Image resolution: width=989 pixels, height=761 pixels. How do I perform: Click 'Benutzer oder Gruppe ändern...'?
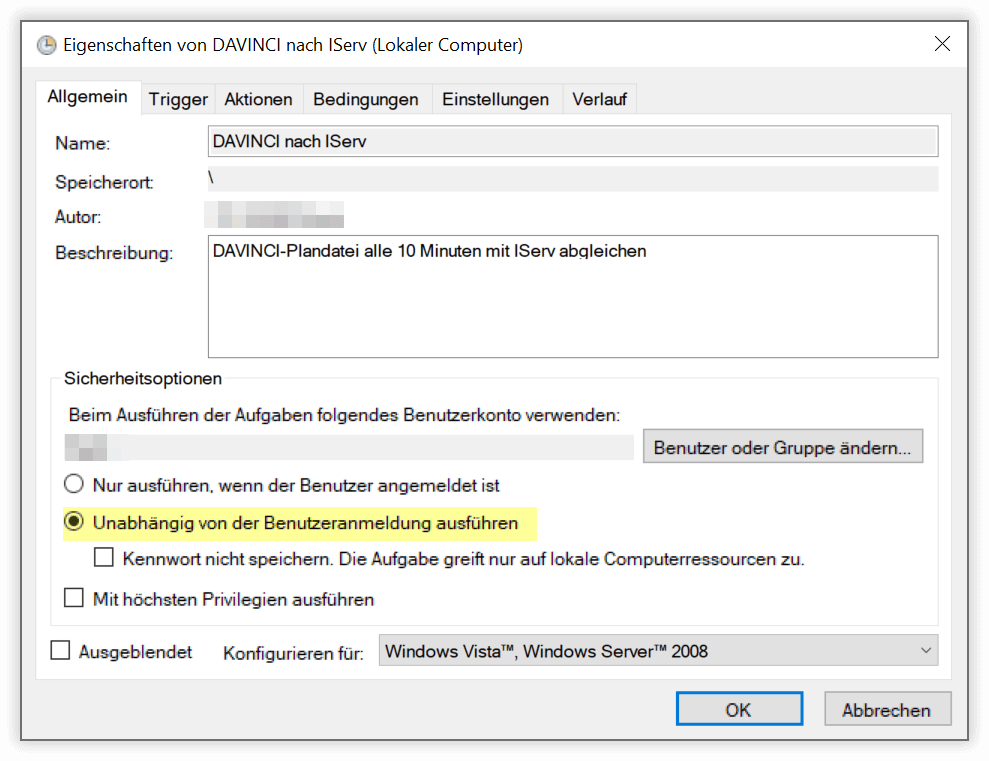783,446
